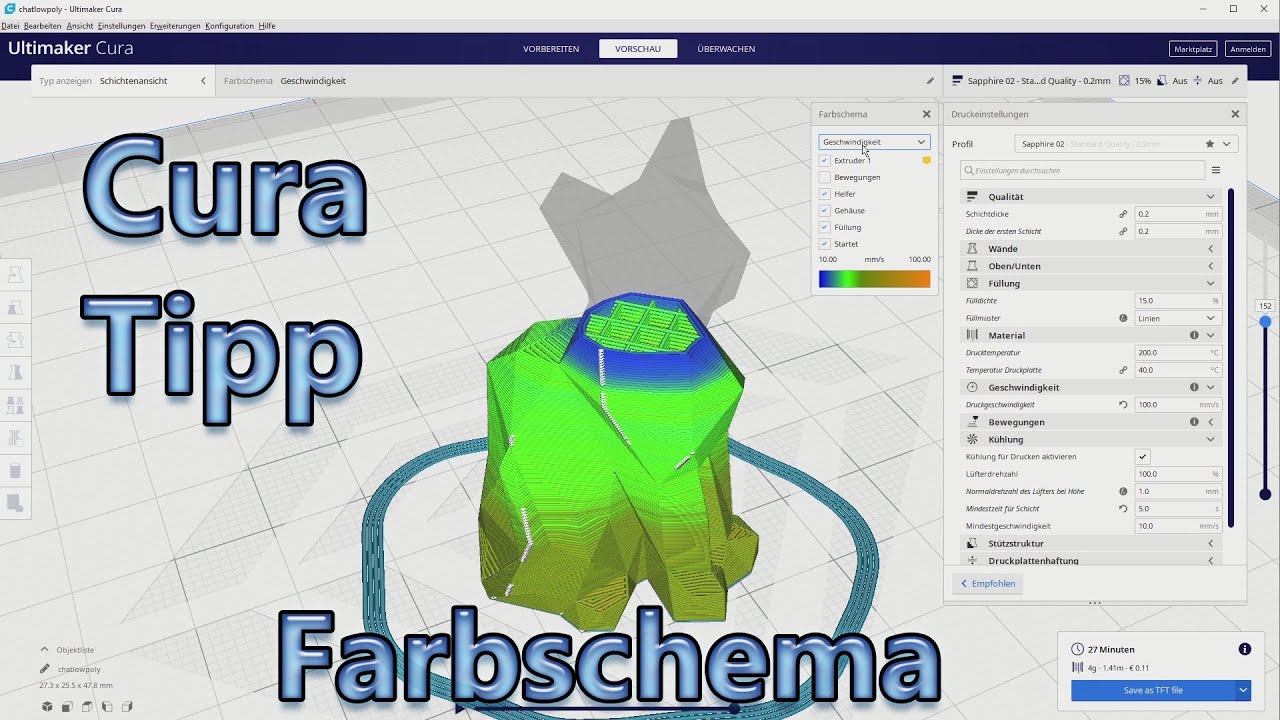The width and height of the screenshot is (1280, 720).
Task: Collapse the Qualität settings section
Action: pos(1090,197)
